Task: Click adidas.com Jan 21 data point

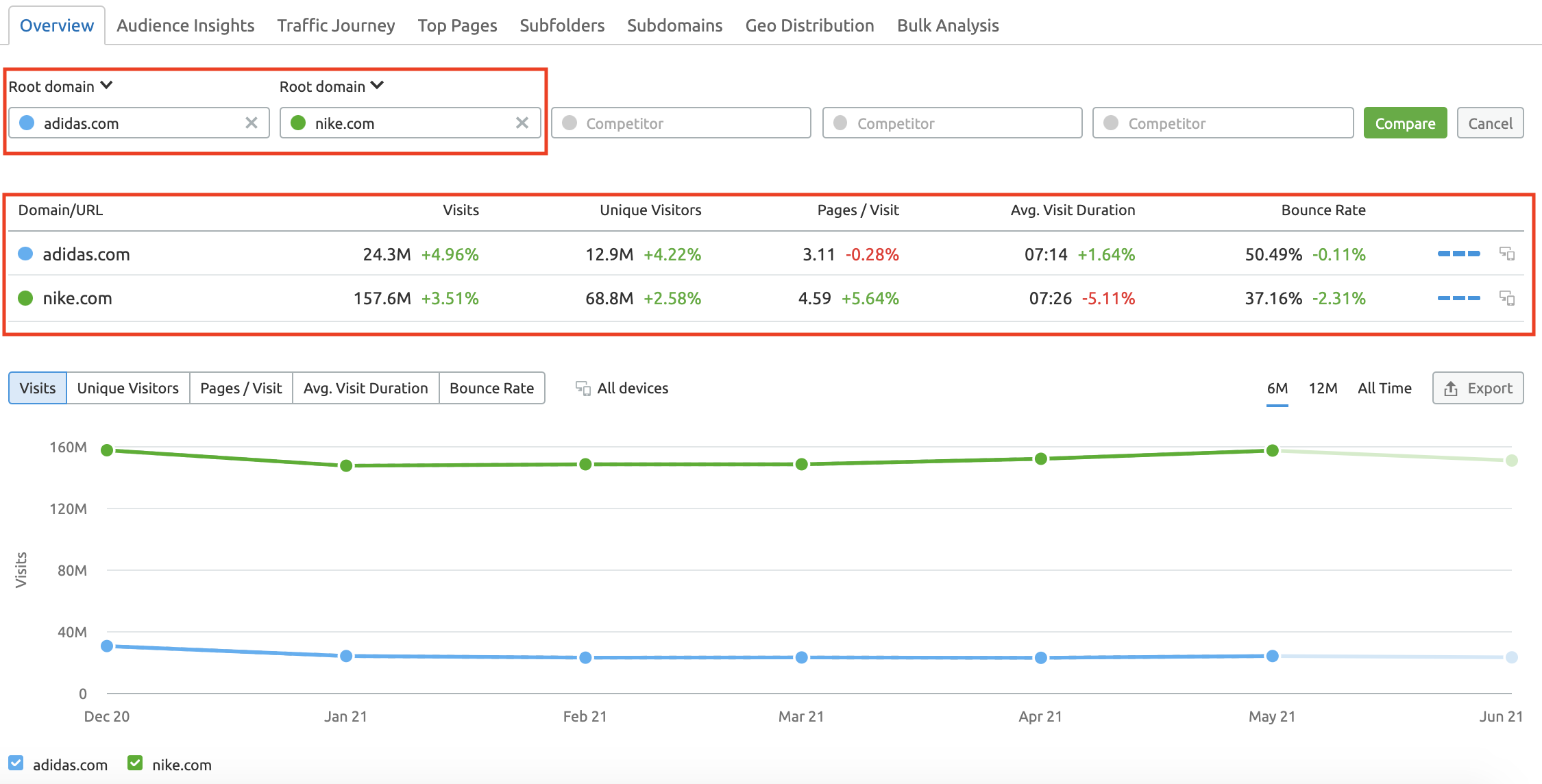Action: tap(346, 656)
